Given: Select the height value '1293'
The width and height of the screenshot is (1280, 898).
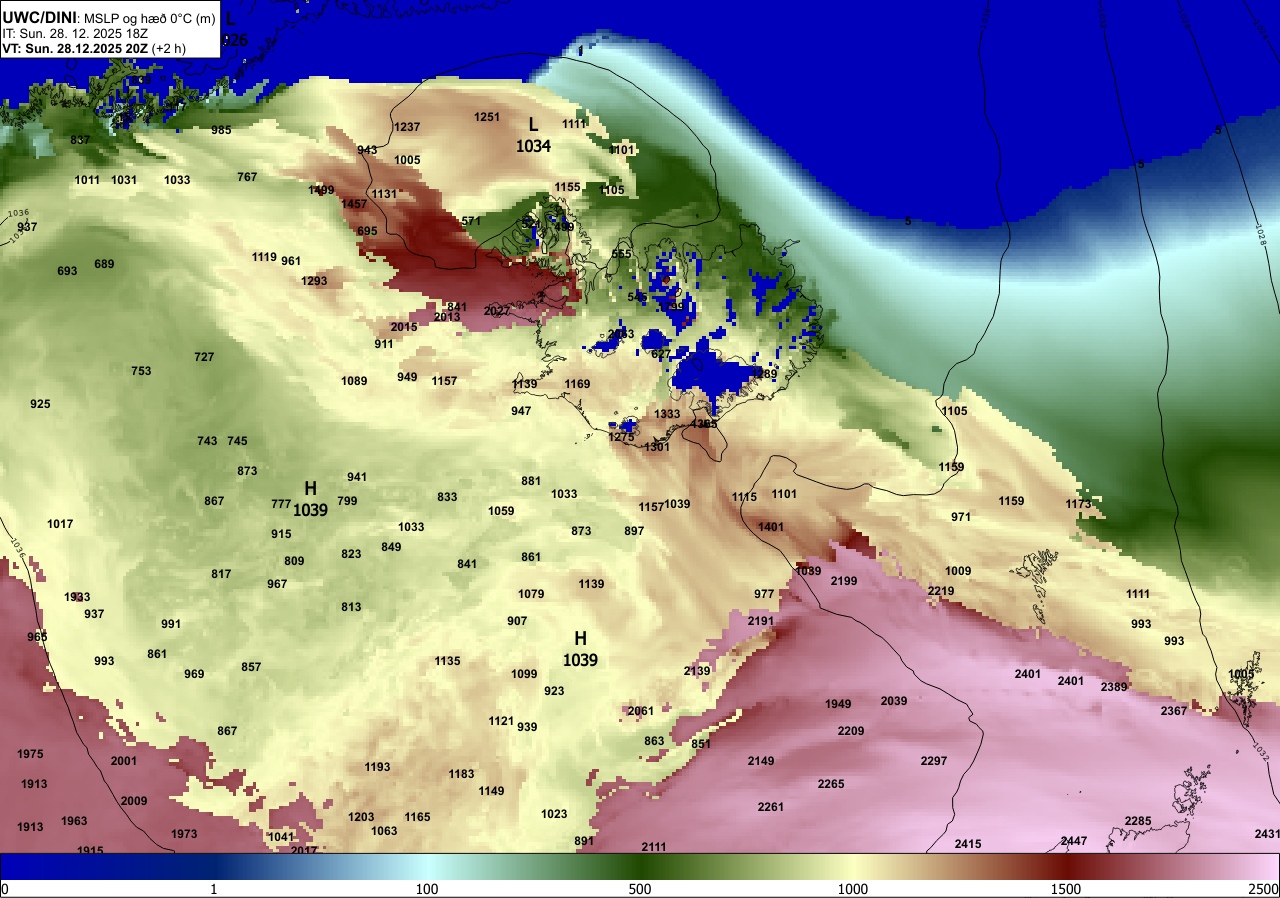Looking at the screenshot, I should (314, 281).
